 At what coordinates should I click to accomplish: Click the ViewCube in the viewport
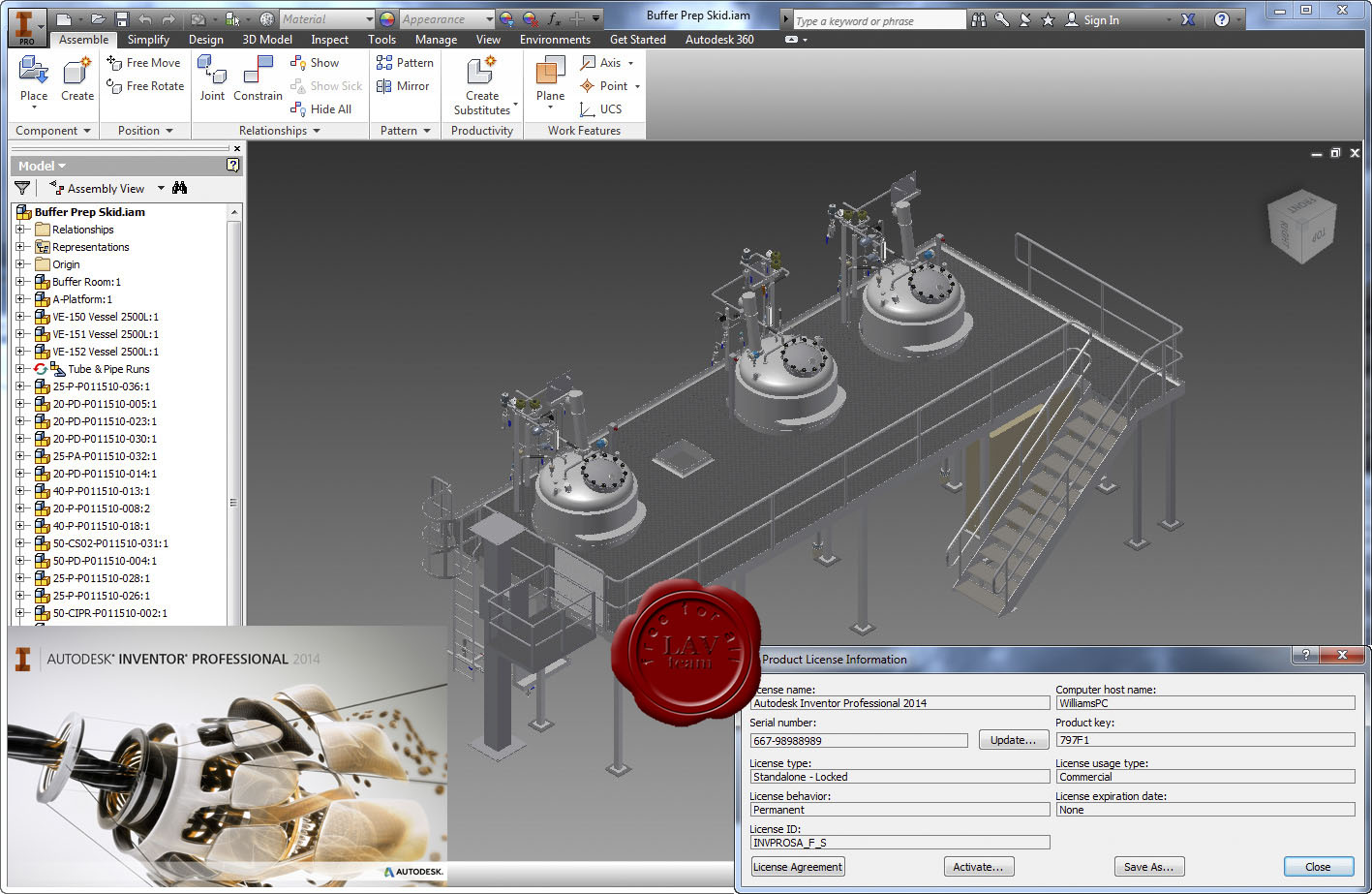click(x=1302, y=225)
